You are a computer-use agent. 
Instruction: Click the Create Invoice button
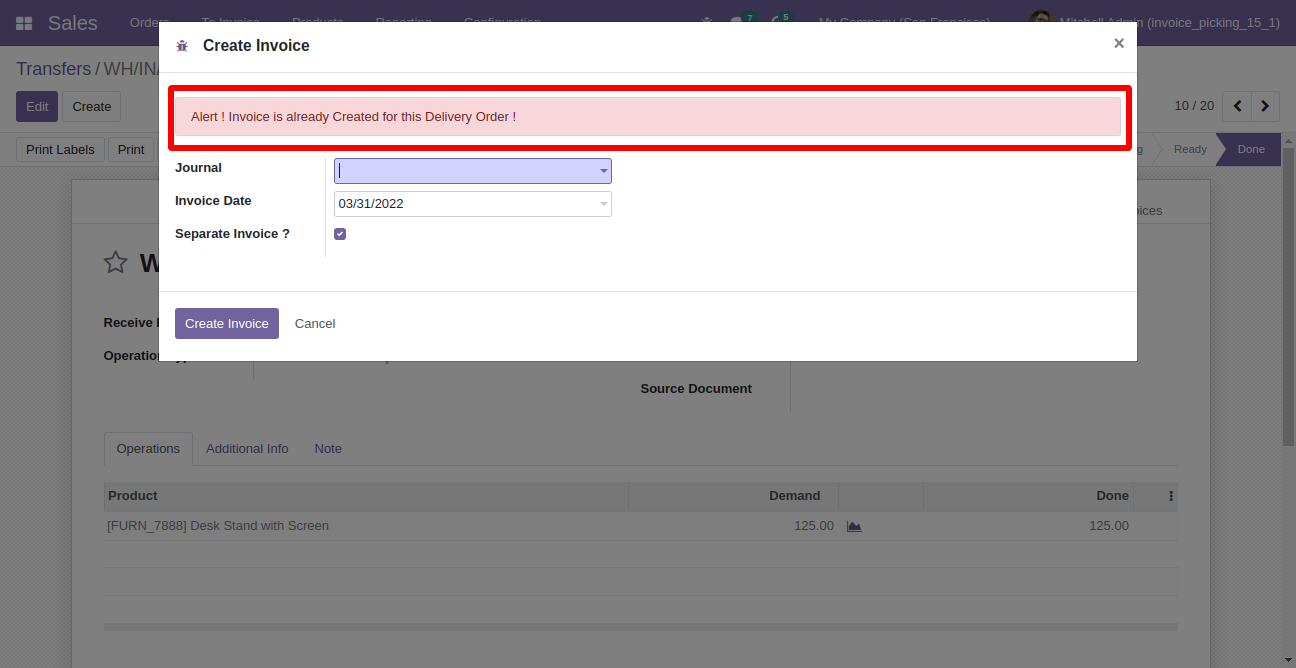point(227,324)
